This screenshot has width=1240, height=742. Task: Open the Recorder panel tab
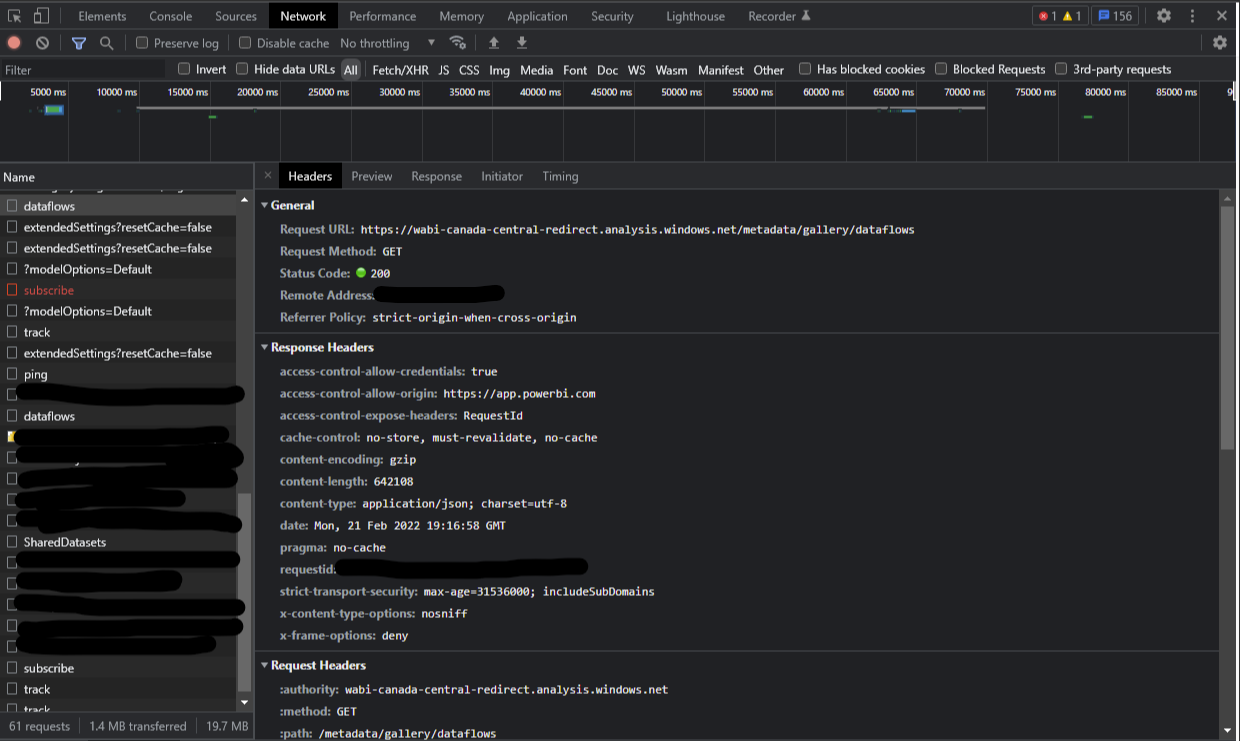coord(780,16)
